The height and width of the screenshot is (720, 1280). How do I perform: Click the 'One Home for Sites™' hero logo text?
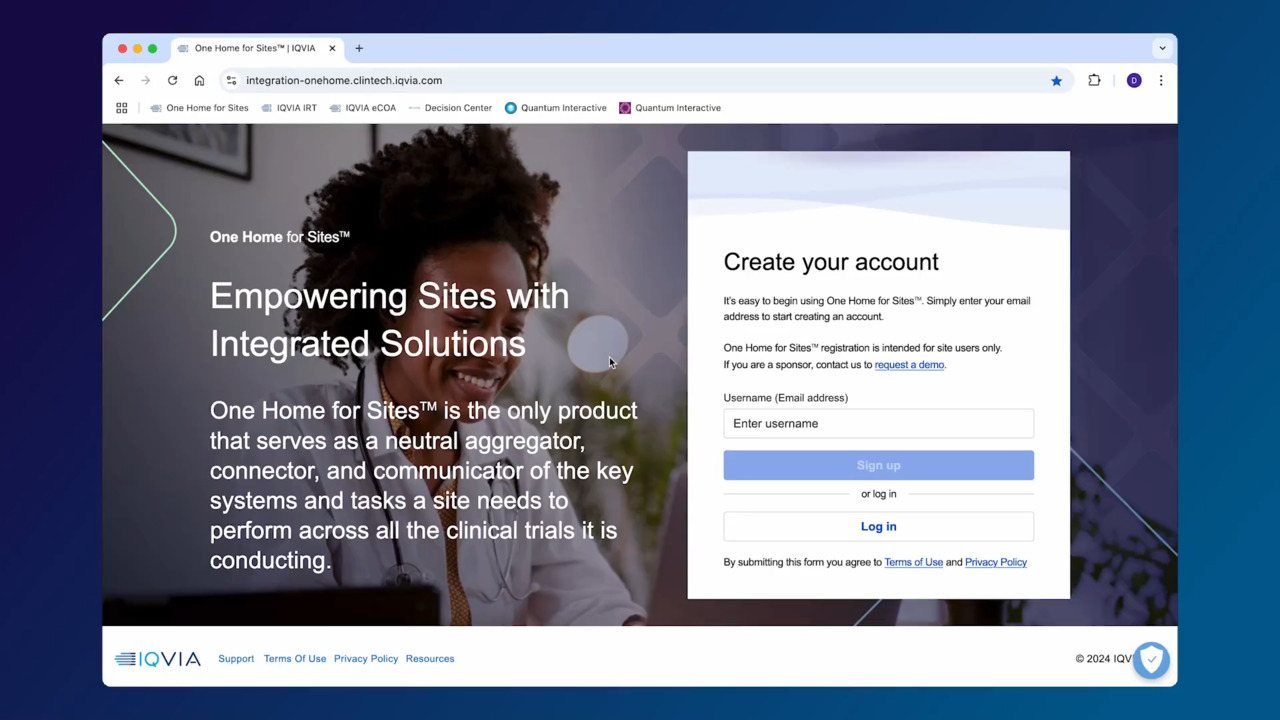(x=280, y=237)
